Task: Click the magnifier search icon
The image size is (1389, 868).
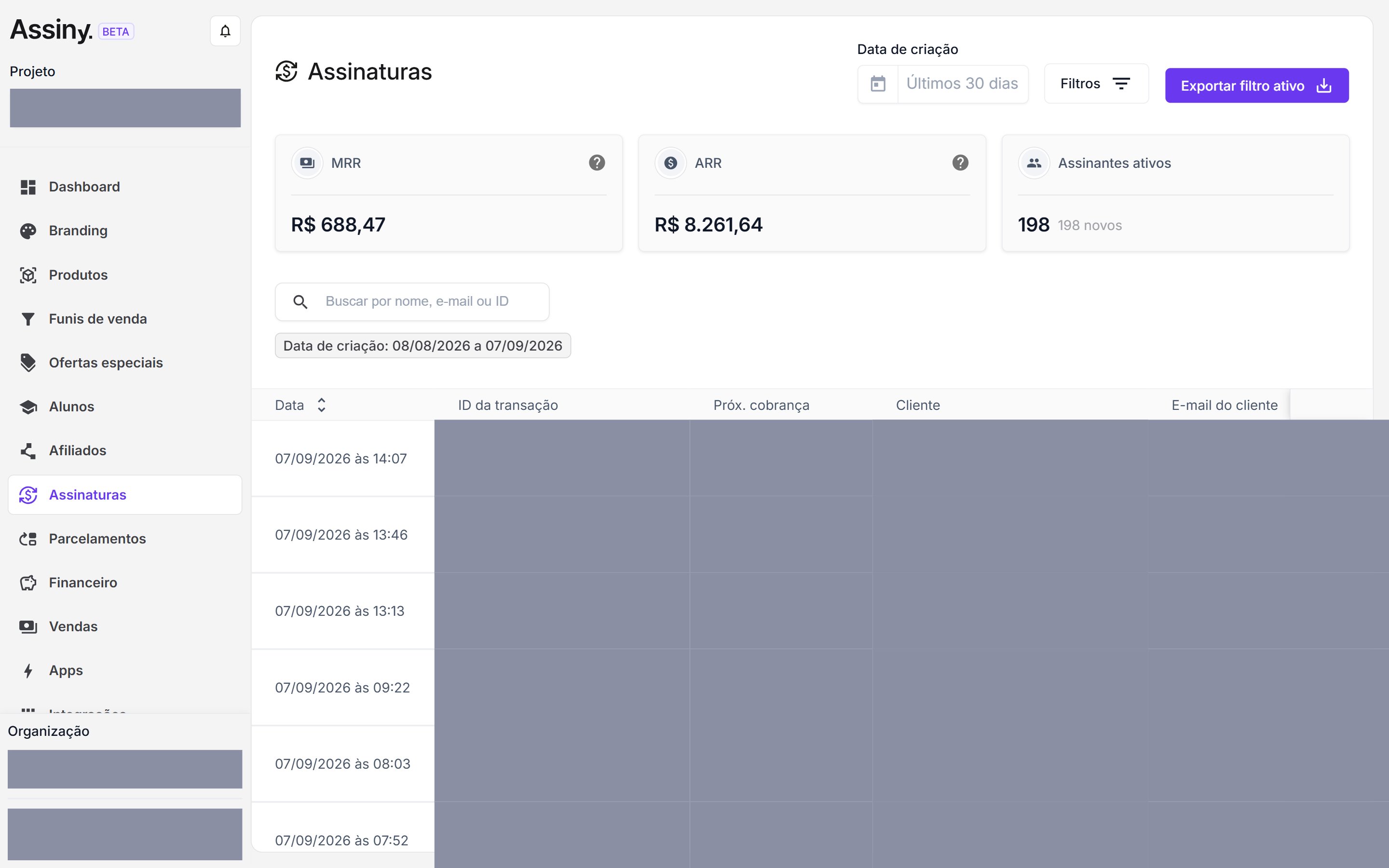Action: [300, 302]
